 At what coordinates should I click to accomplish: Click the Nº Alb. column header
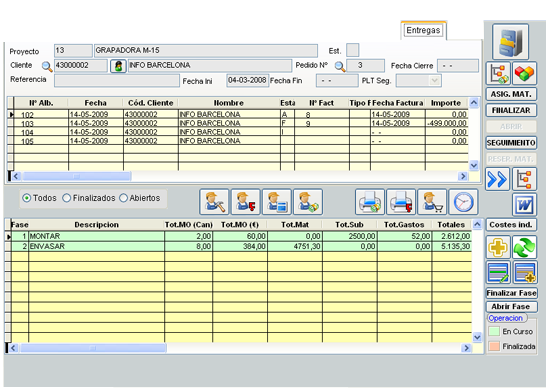(41, 103)
